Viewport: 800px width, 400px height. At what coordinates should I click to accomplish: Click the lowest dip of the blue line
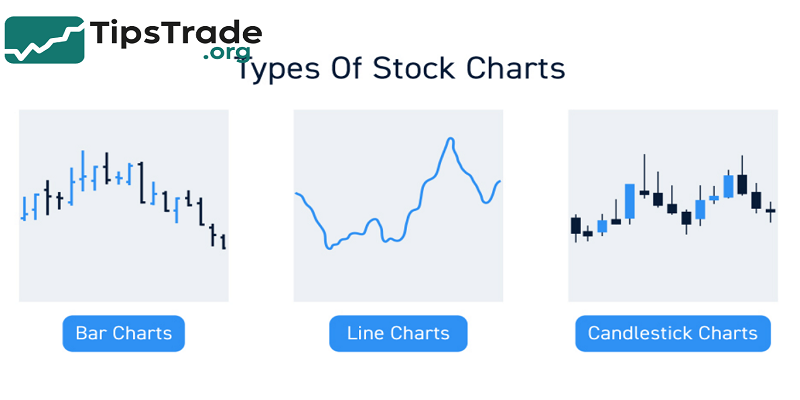pyautogui.click(x=329, y=247)
